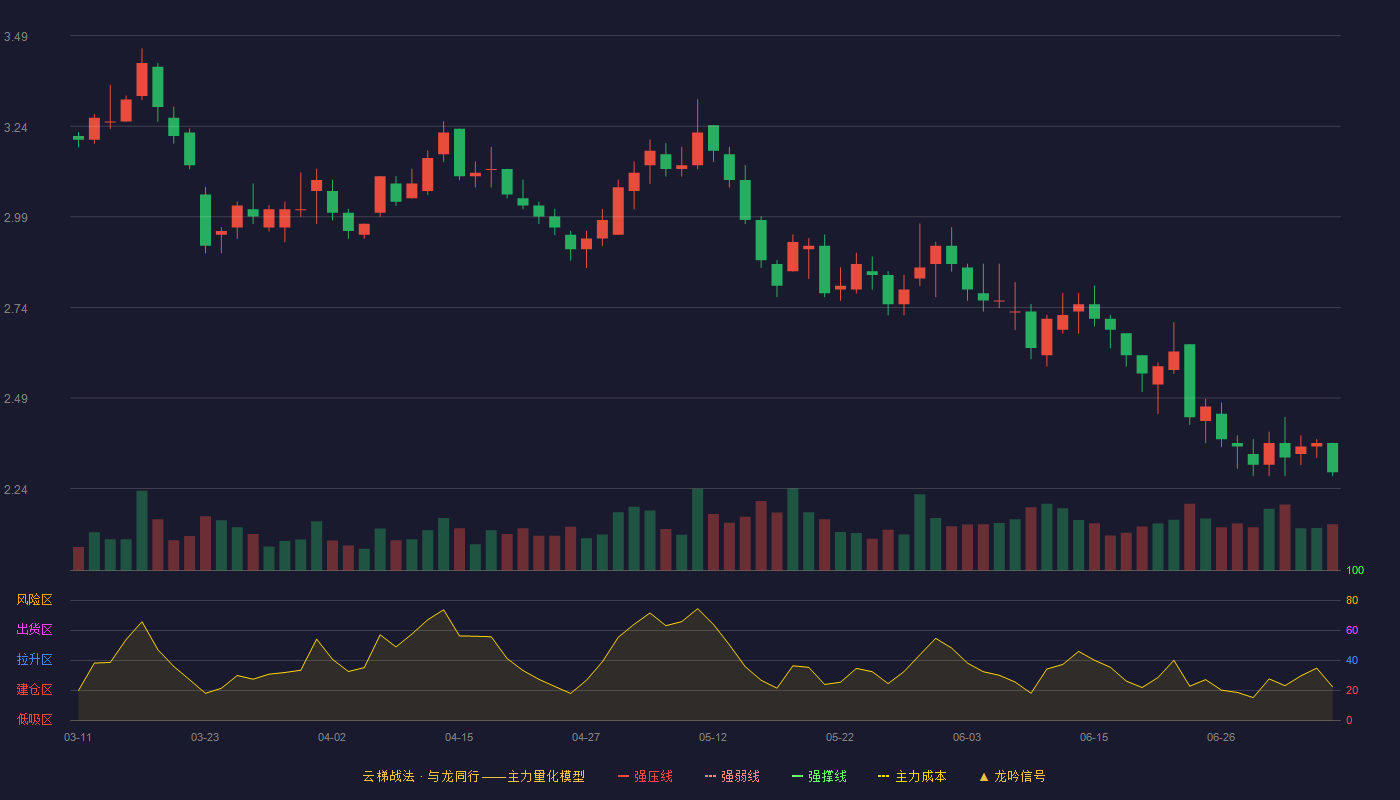Toggle the 强弱线 pink dashed legend icon
Viewport: 1400px width, 800px height.
[710, 776]
